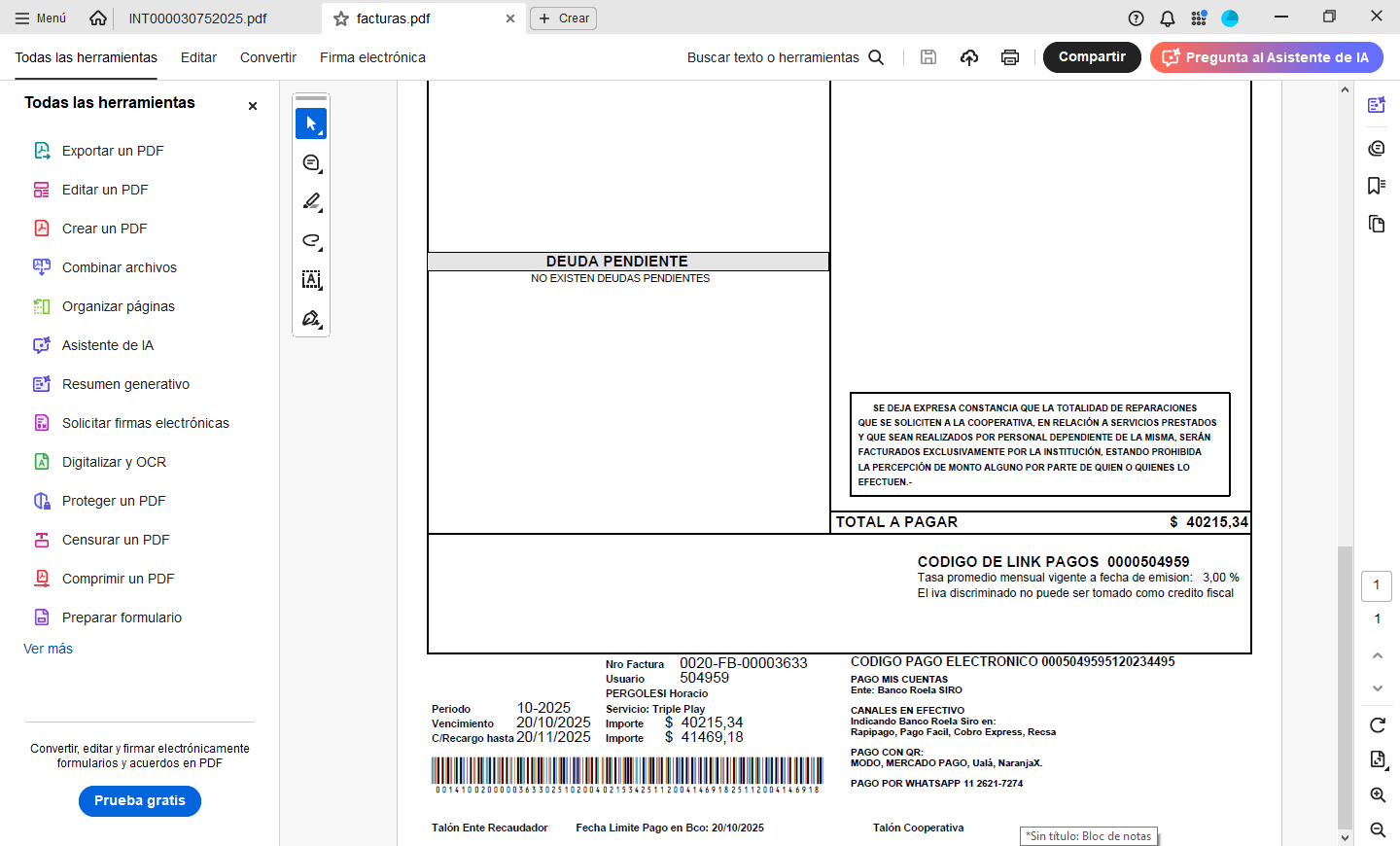The height and width of the screenshot is (846, 1400).
Task: Select the freehand draw tool
Action: point(311,240)
